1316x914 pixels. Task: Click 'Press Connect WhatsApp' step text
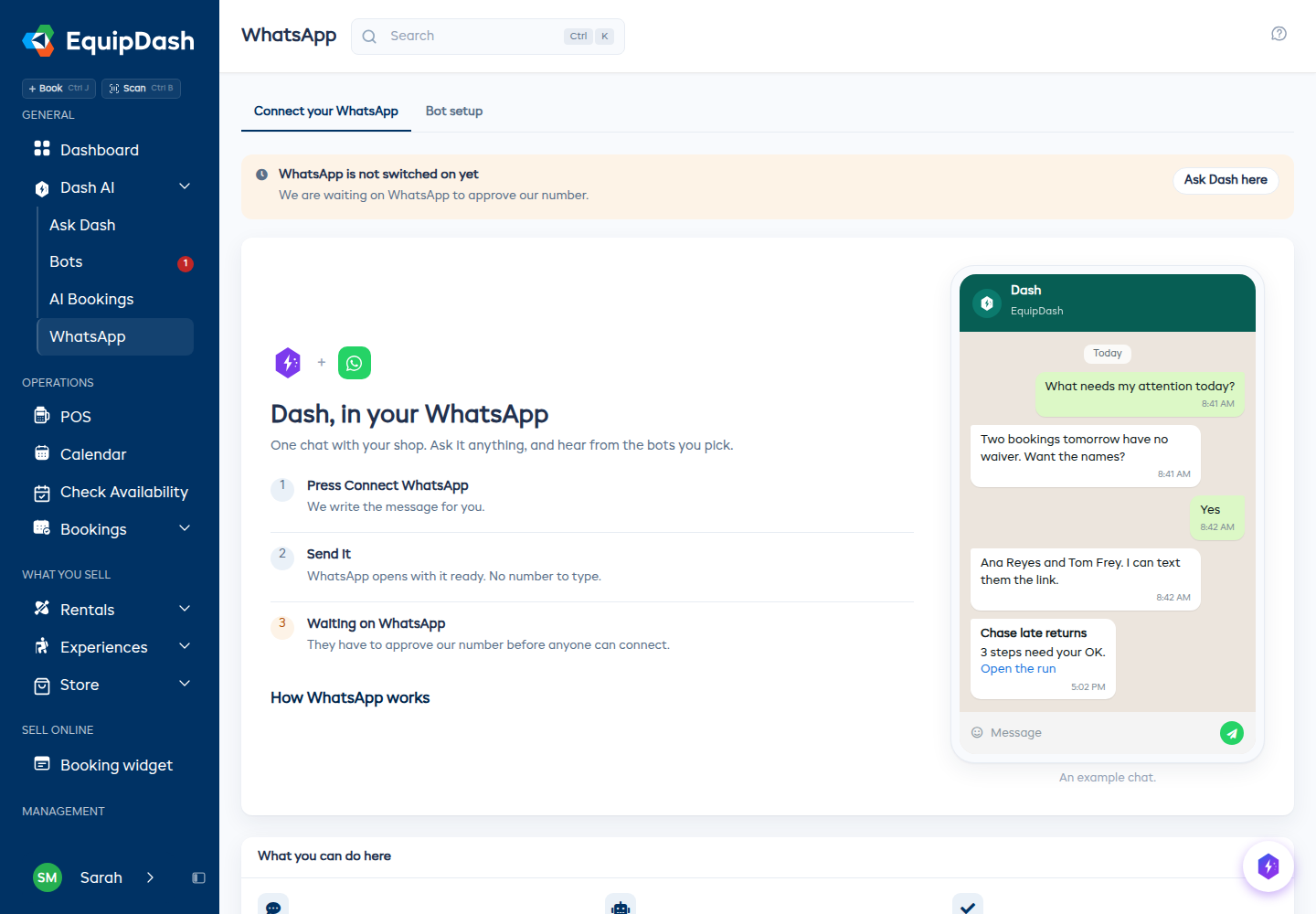pos(387,485)
